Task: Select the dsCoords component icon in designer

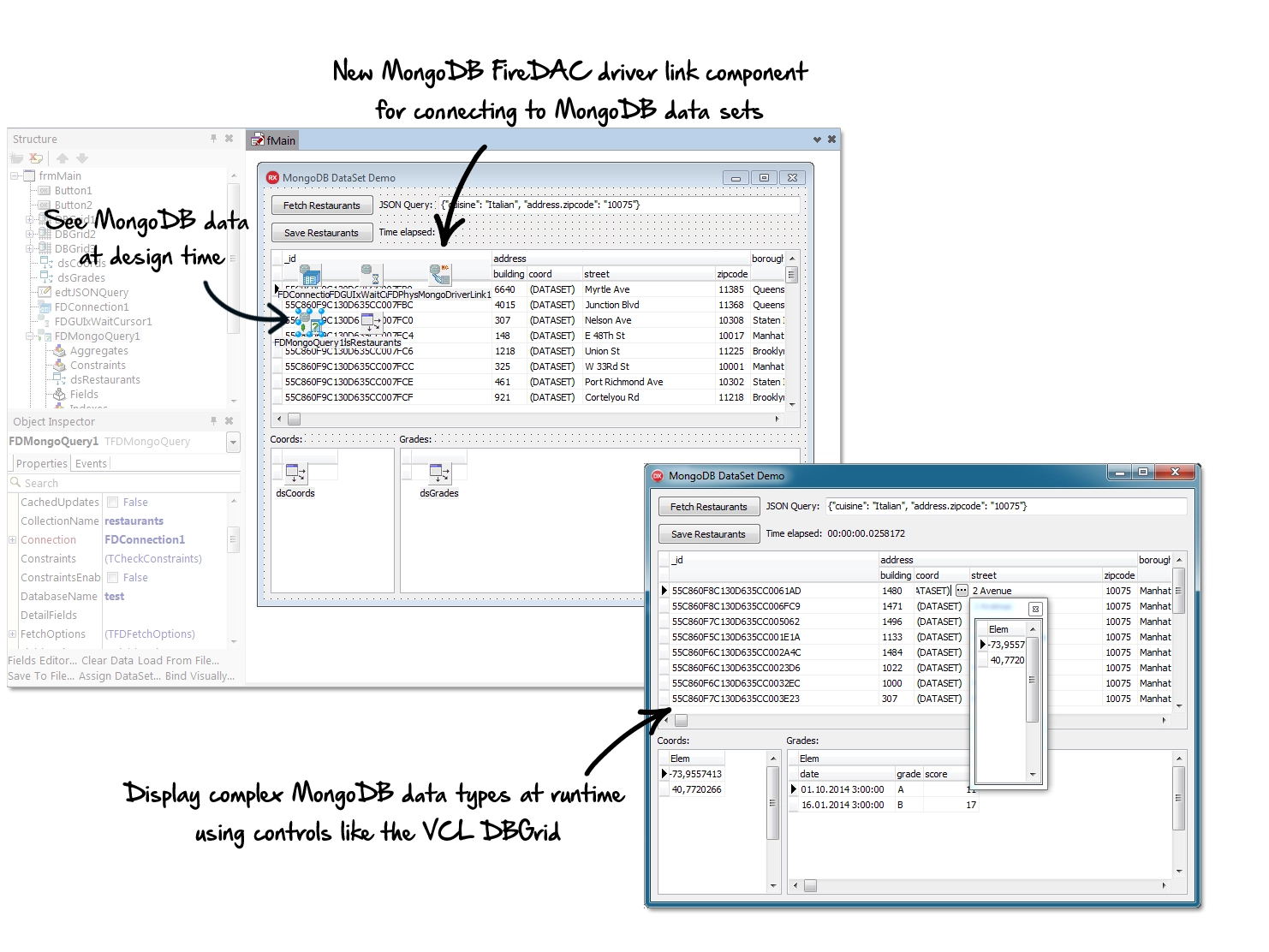Action: pyautogui.click(x=295, y=473)
